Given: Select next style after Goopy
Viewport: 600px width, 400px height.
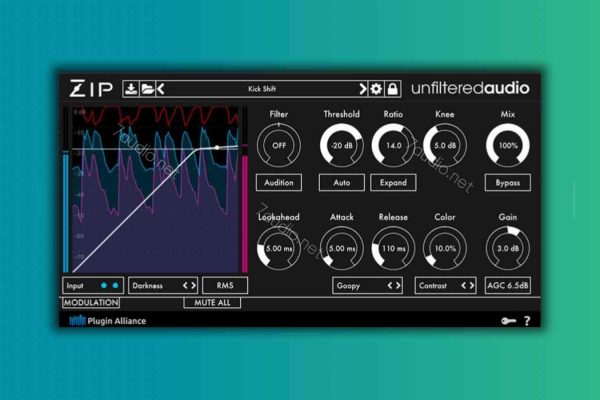Looking at the screenshot, I should [398, 286].
